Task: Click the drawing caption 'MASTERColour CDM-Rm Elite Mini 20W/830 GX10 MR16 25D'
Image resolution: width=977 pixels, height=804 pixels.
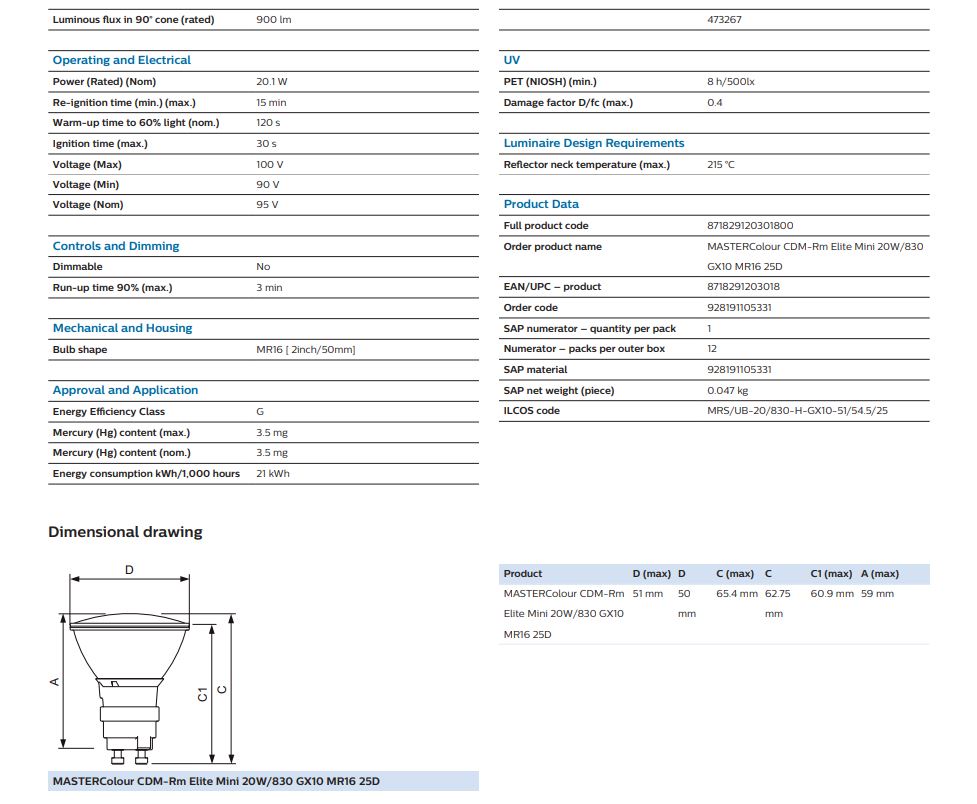Action: tap(216, 782)
